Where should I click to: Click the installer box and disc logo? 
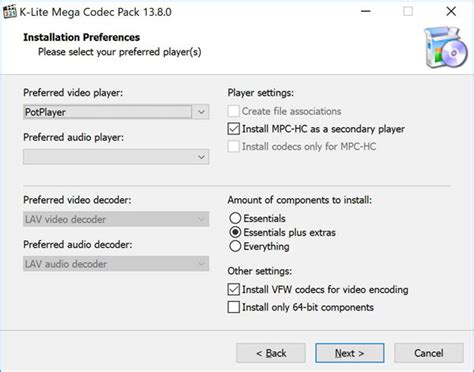tap(446, 48)
